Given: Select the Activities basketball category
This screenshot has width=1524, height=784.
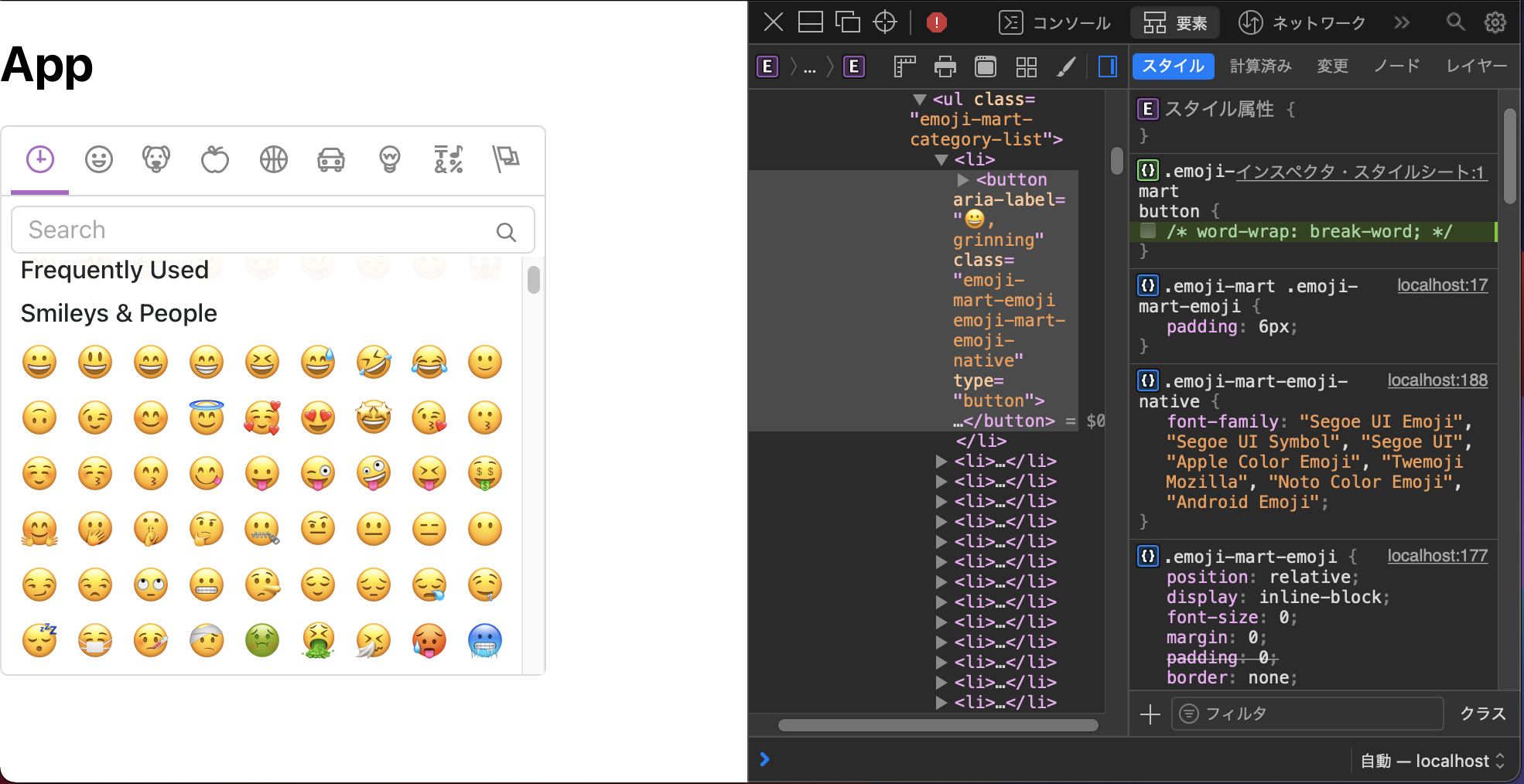Looking at the screenshot, I should (x=272, y=160).
